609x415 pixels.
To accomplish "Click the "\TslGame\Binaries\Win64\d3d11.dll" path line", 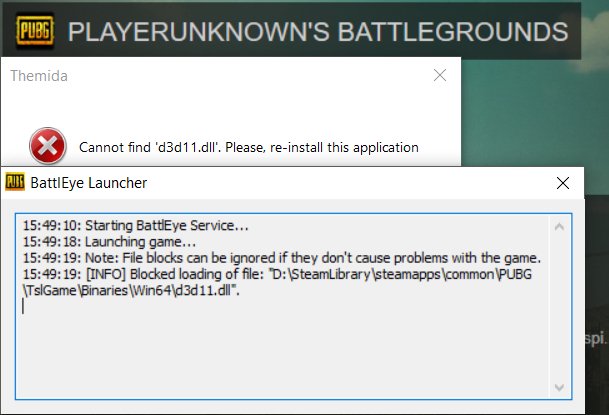I will coord(131,291).
